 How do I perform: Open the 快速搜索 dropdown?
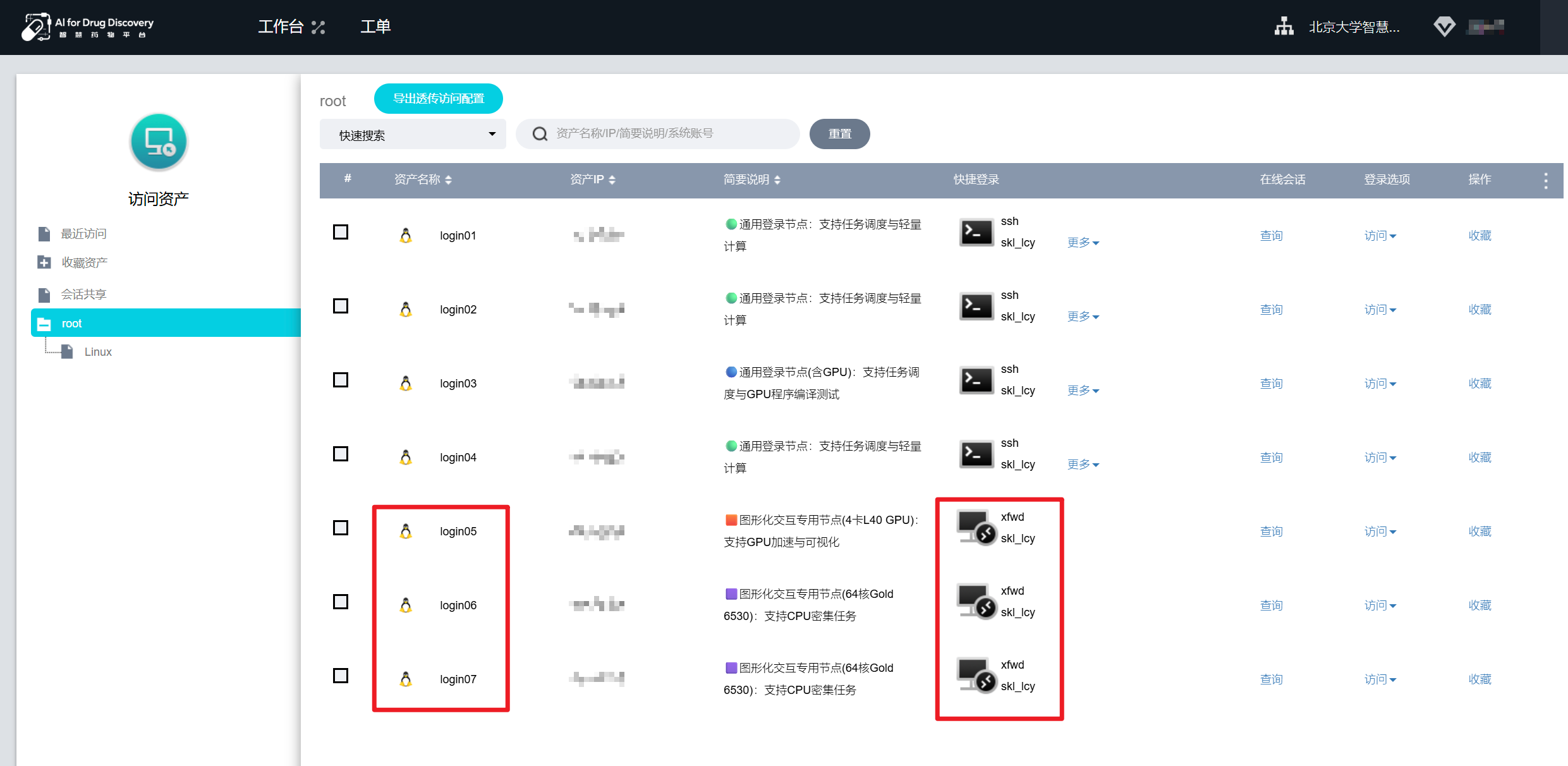(413, 134)
